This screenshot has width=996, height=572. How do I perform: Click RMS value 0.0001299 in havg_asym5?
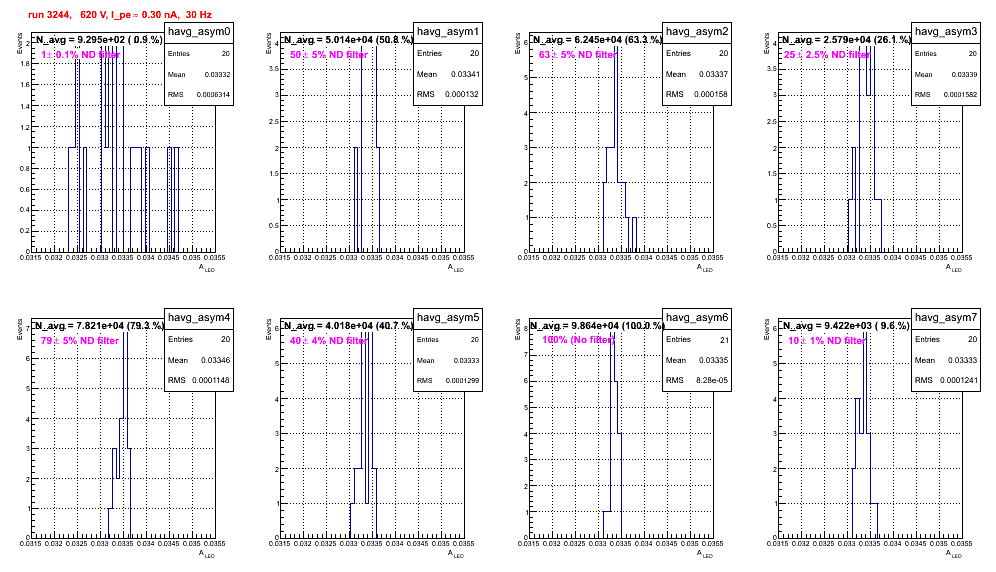(462, 381)
